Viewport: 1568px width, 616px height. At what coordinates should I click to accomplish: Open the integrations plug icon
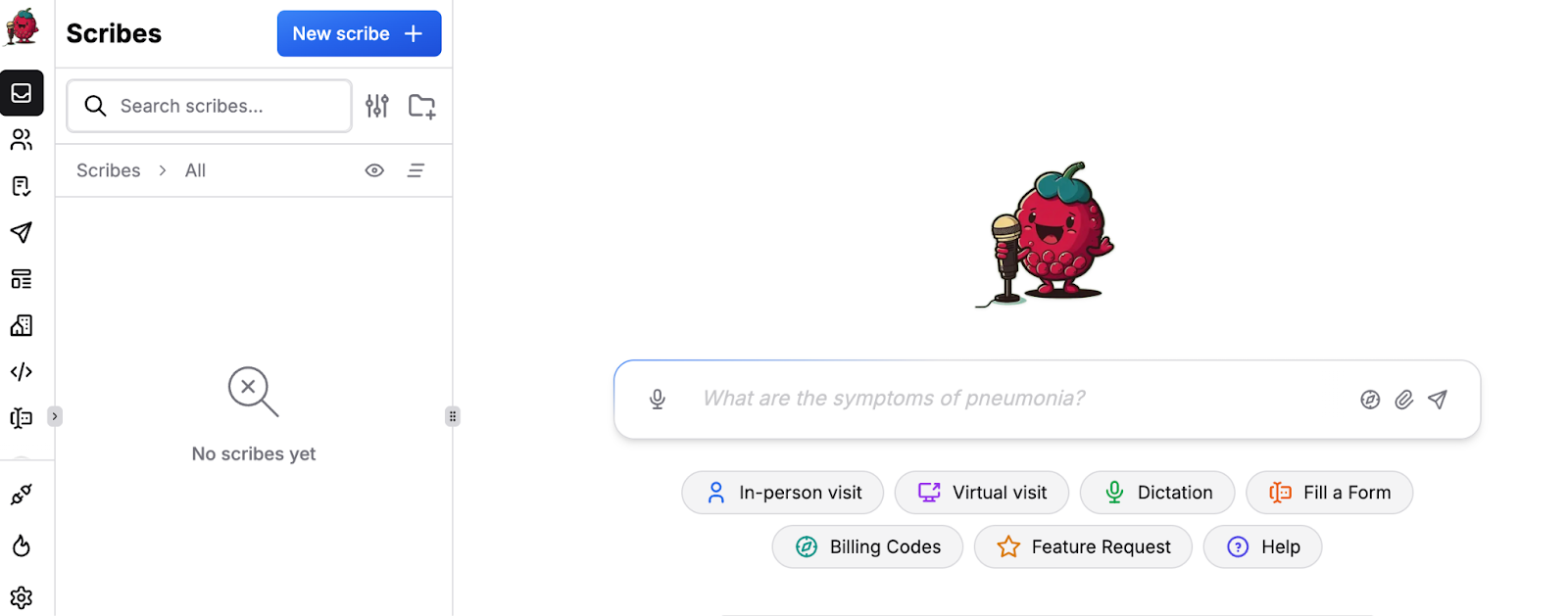pos(22,495)
